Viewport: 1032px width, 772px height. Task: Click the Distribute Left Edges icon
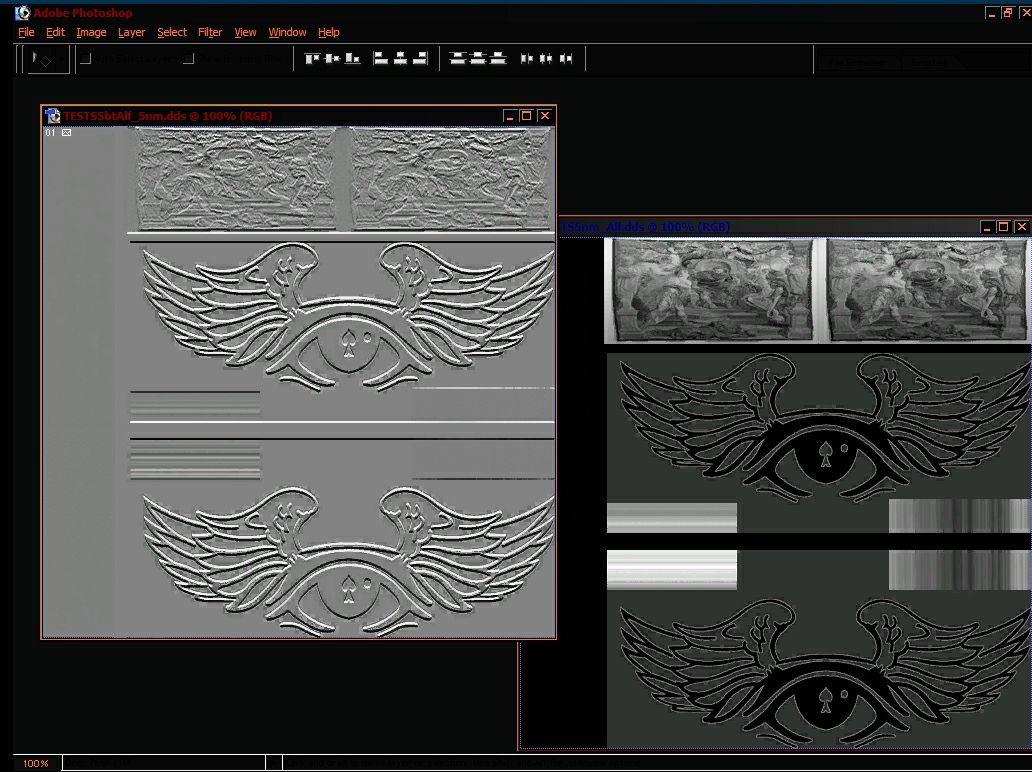point(527,59)
